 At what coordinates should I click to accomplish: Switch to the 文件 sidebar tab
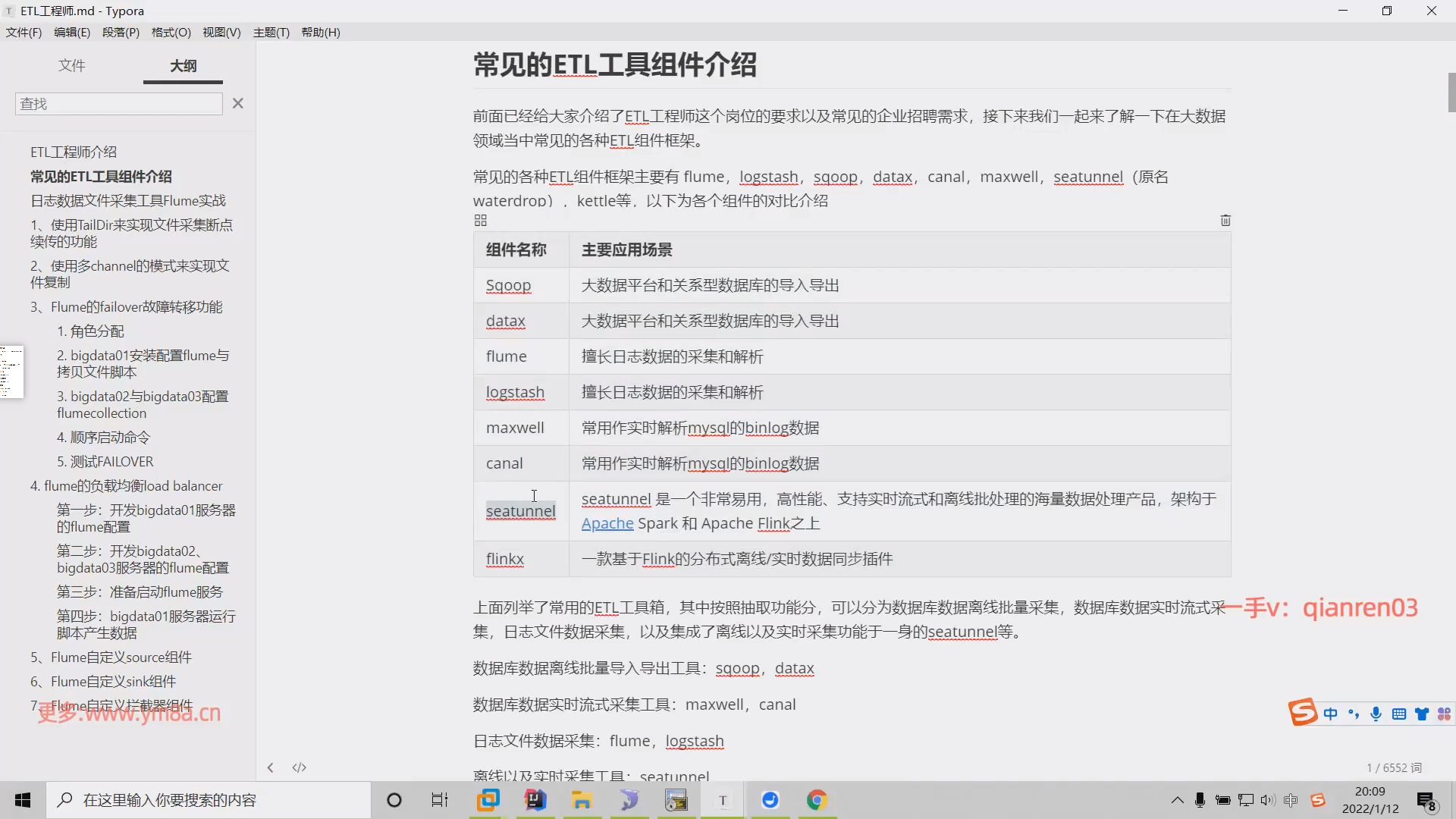click(72, 65)
